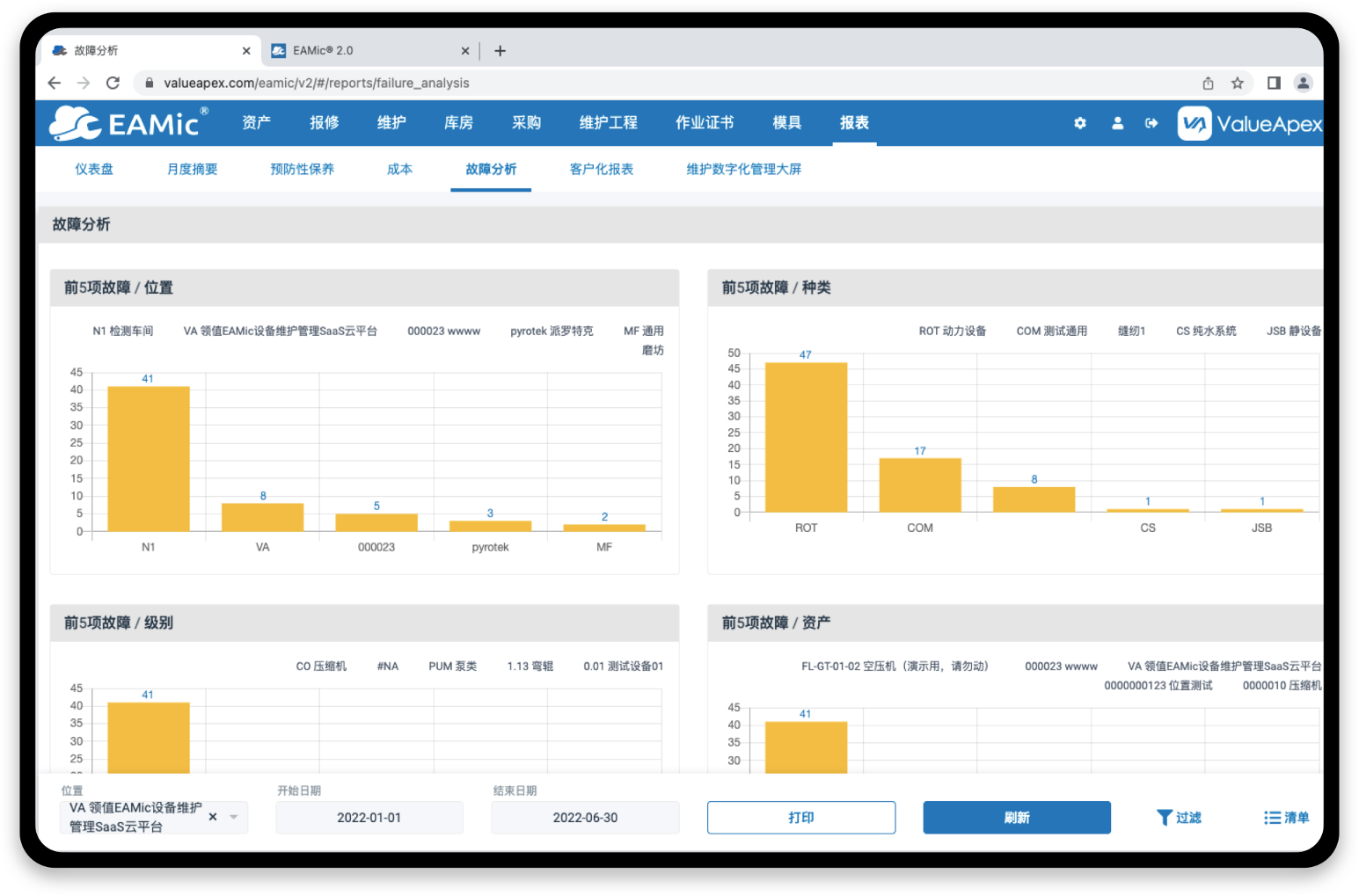Click the 过滤 filter funnel link
Screen dimensions: 1359x896
[1179, 817]
